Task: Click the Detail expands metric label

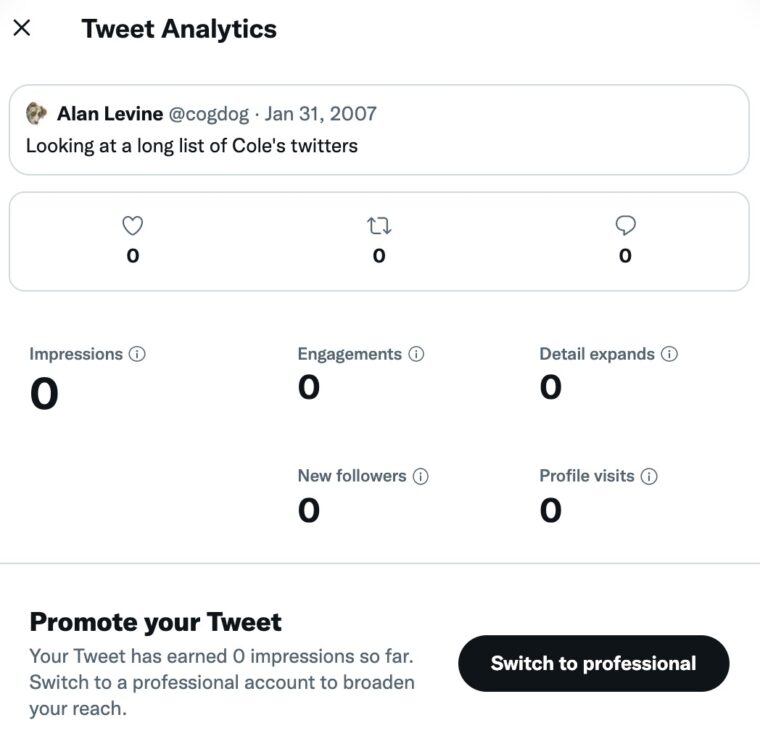Action: tap(597, 354)
